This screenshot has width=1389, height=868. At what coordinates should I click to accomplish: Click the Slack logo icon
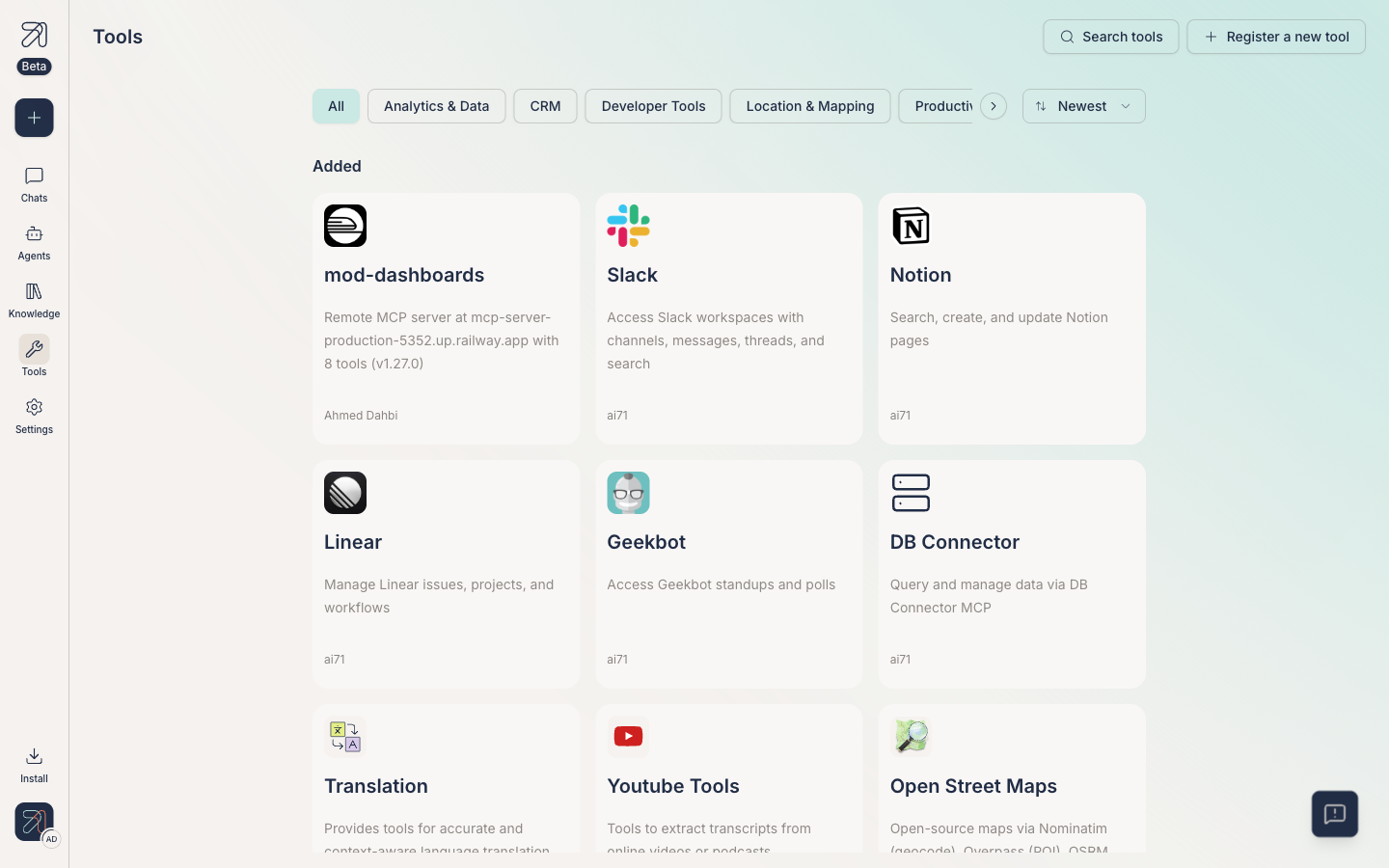click(628, 226)
